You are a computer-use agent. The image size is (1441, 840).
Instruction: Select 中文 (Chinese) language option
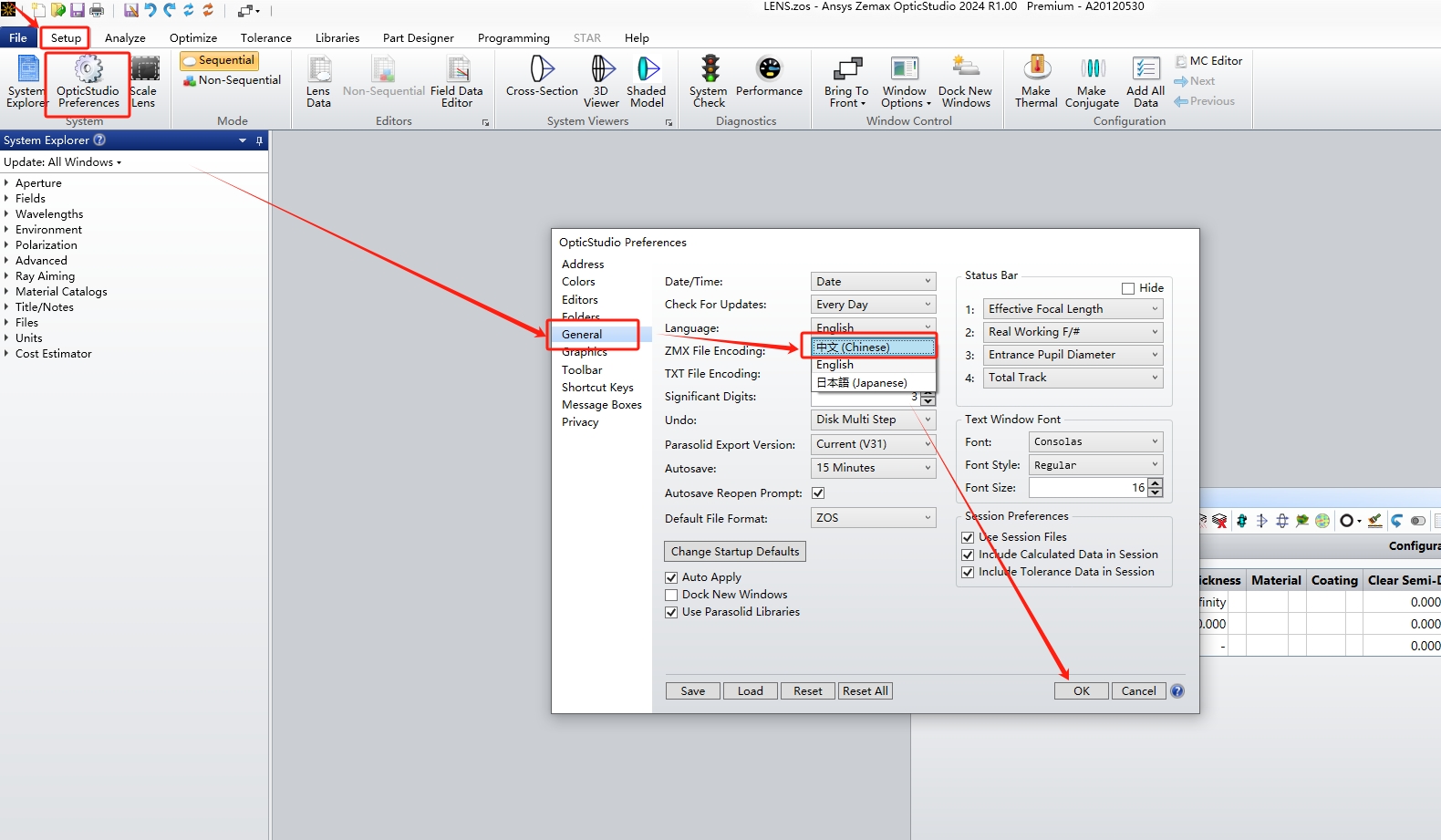pyautogui.click(x=874, y=347)
